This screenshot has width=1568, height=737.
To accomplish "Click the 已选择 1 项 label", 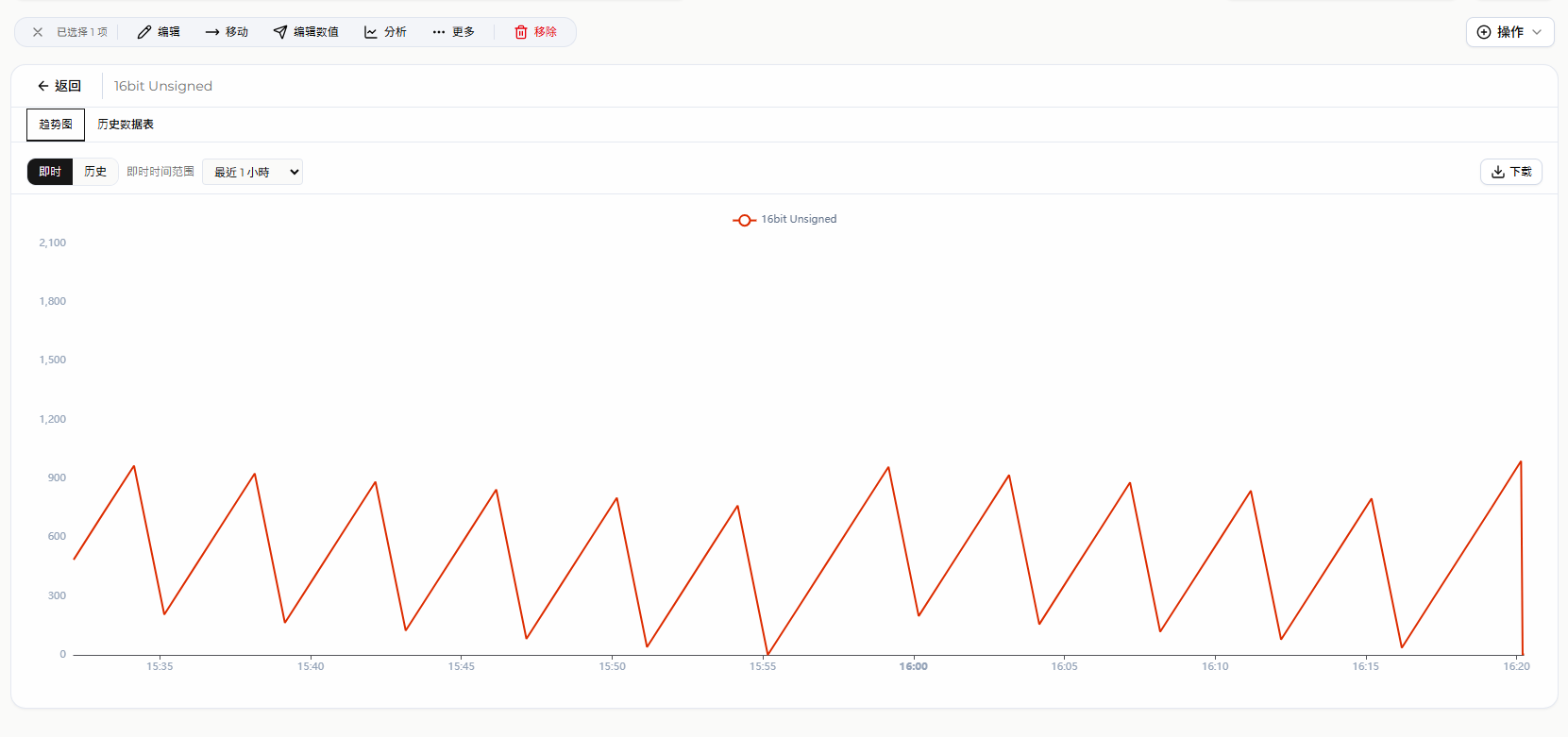I will (82, 32).
